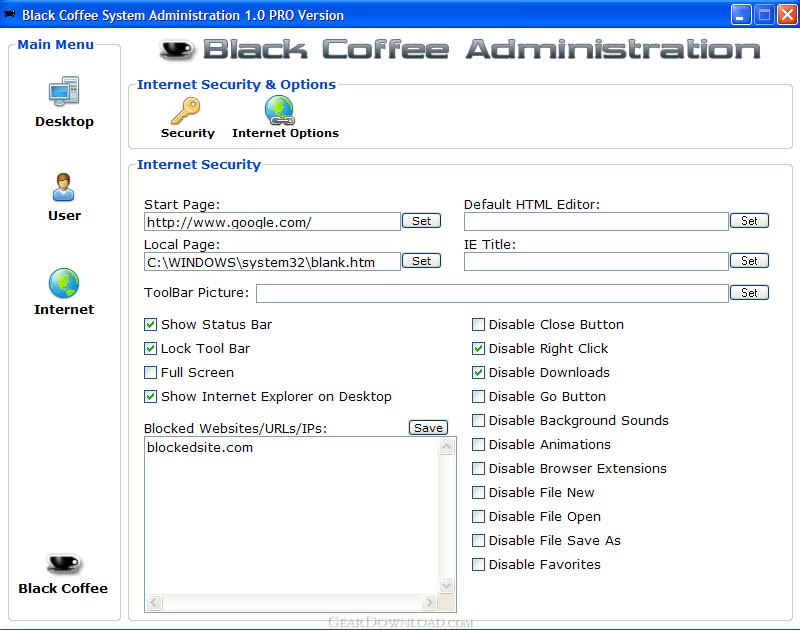Click the Start Page URL field
The width and height of the screenshot is (800, 630).
click(272, 222)
